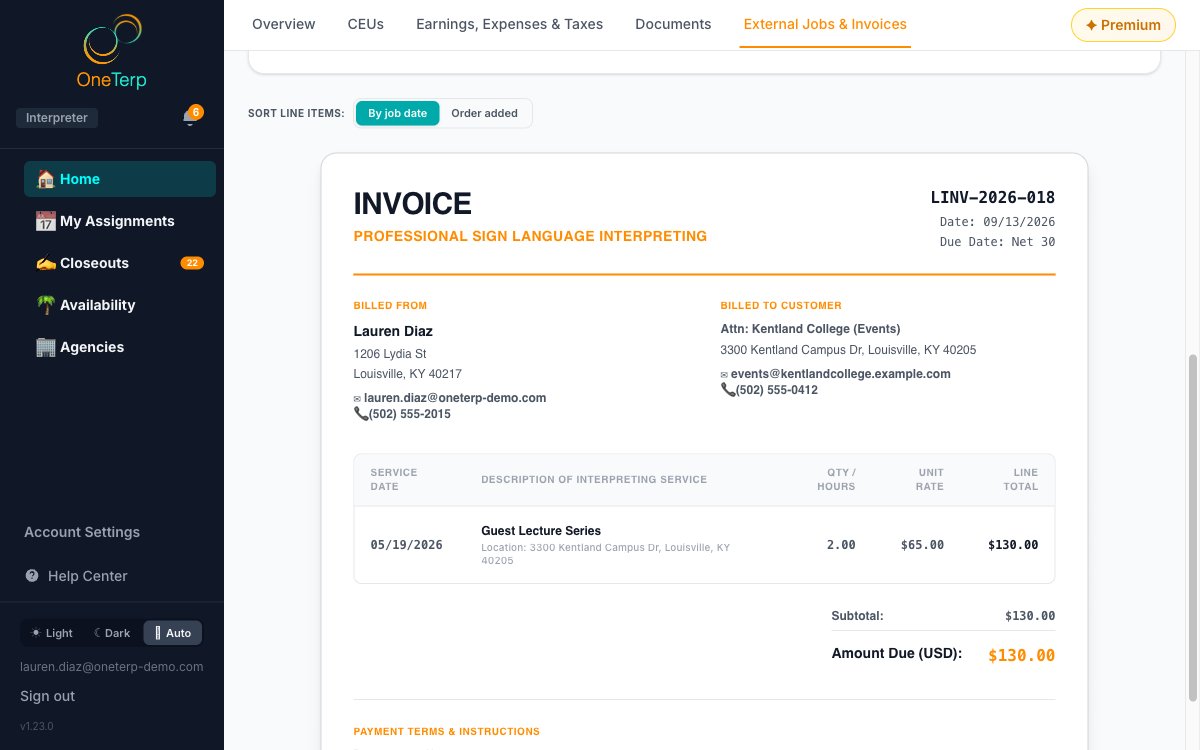Open Availability page

point(120,305)
